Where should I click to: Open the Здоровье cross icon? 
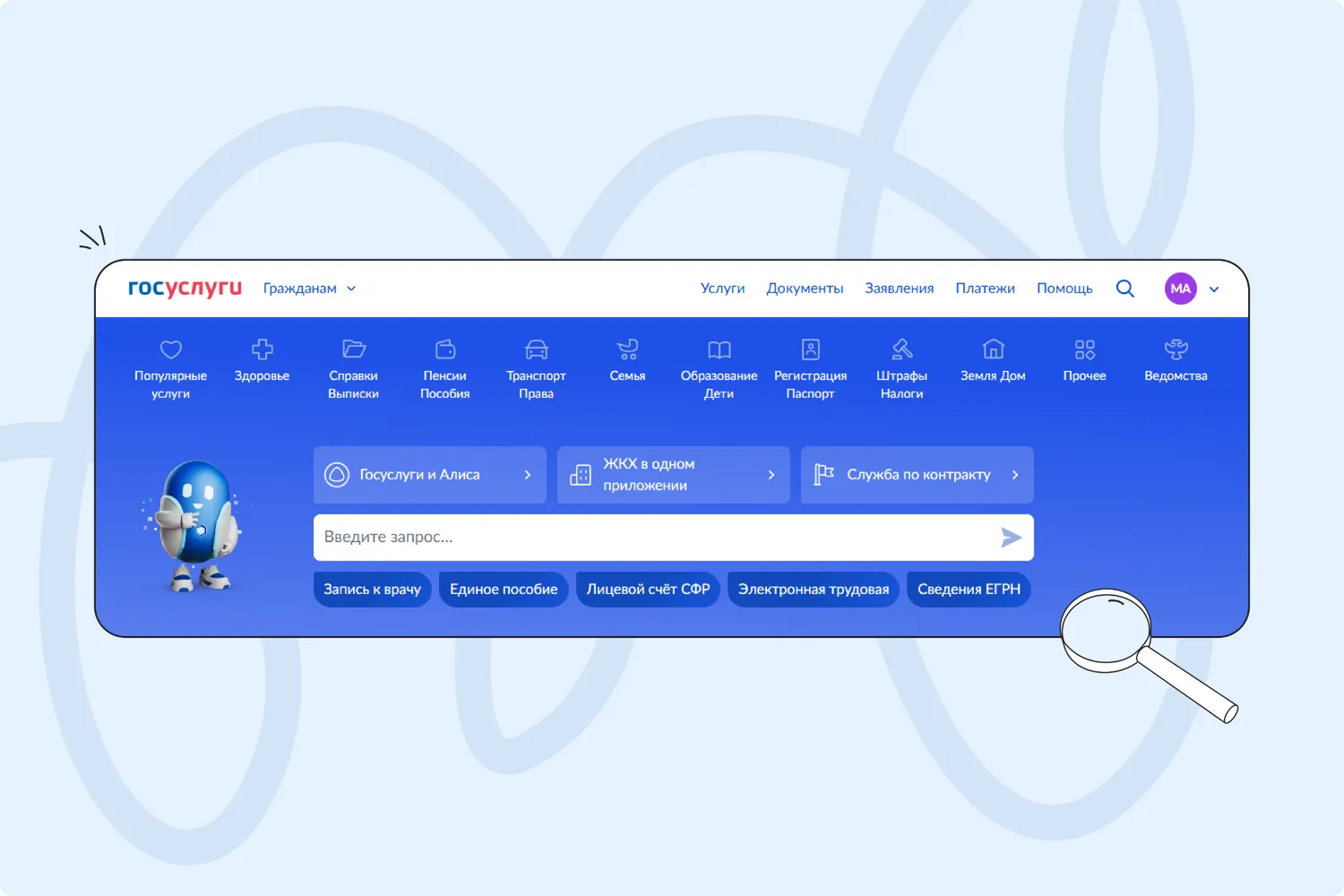pos(263,349)
